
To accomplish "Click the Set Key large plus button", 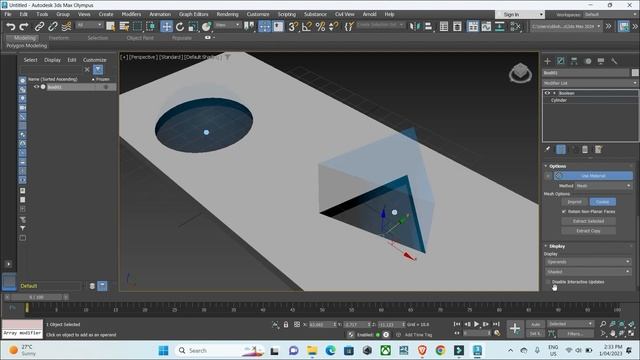I will coord(515,328).
